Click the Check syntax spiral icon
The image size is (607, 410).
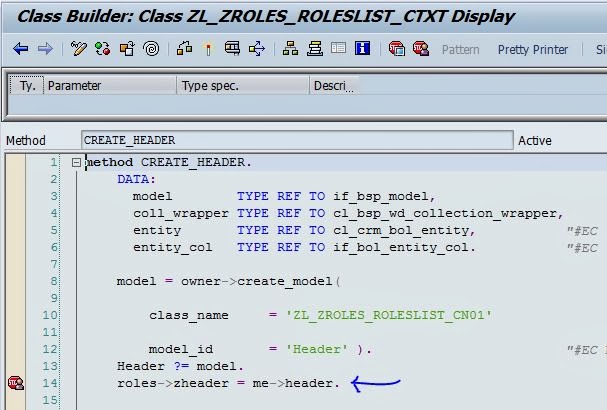(151, 49)
